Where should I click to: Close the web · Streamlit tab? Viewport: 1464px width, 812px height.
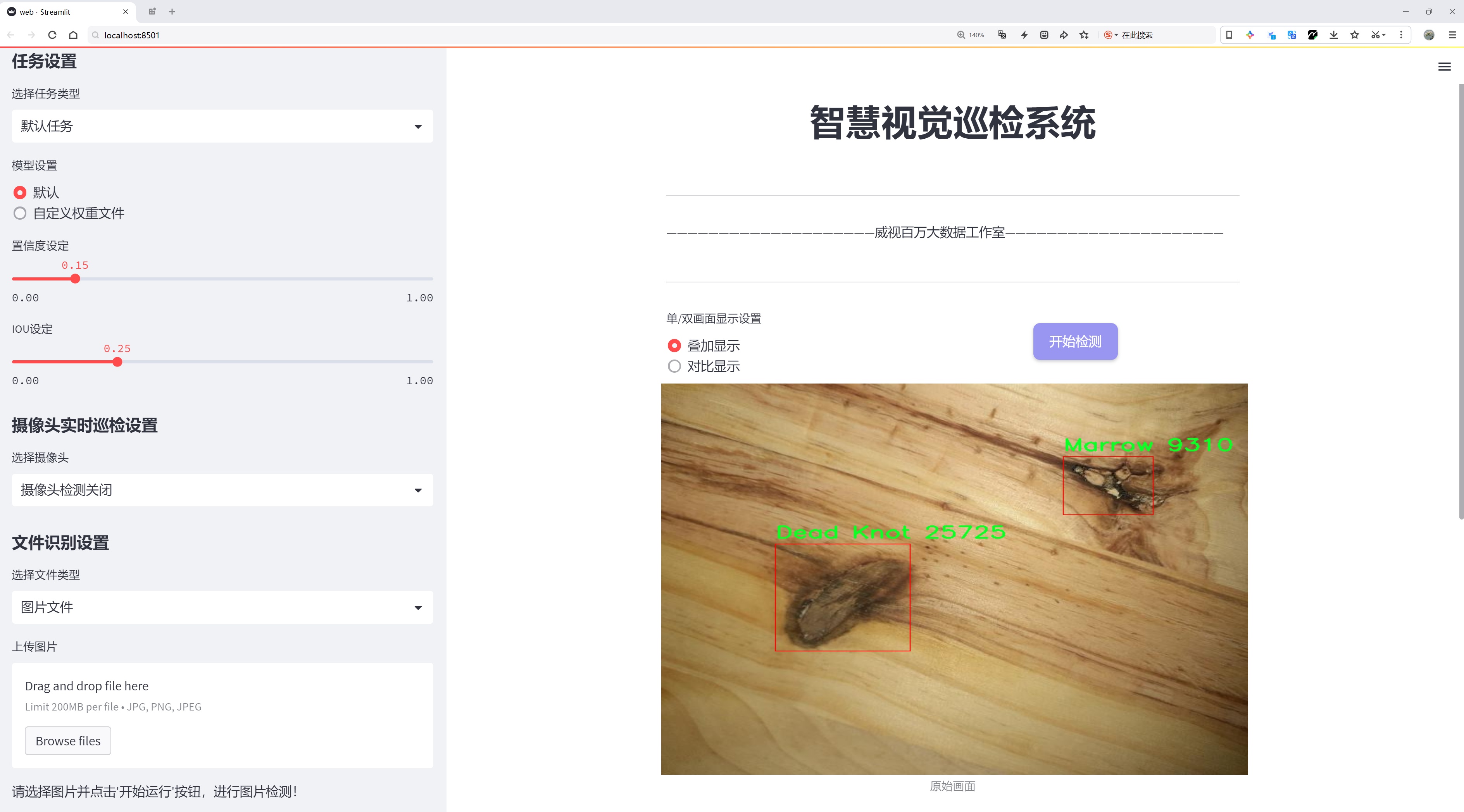126,11
